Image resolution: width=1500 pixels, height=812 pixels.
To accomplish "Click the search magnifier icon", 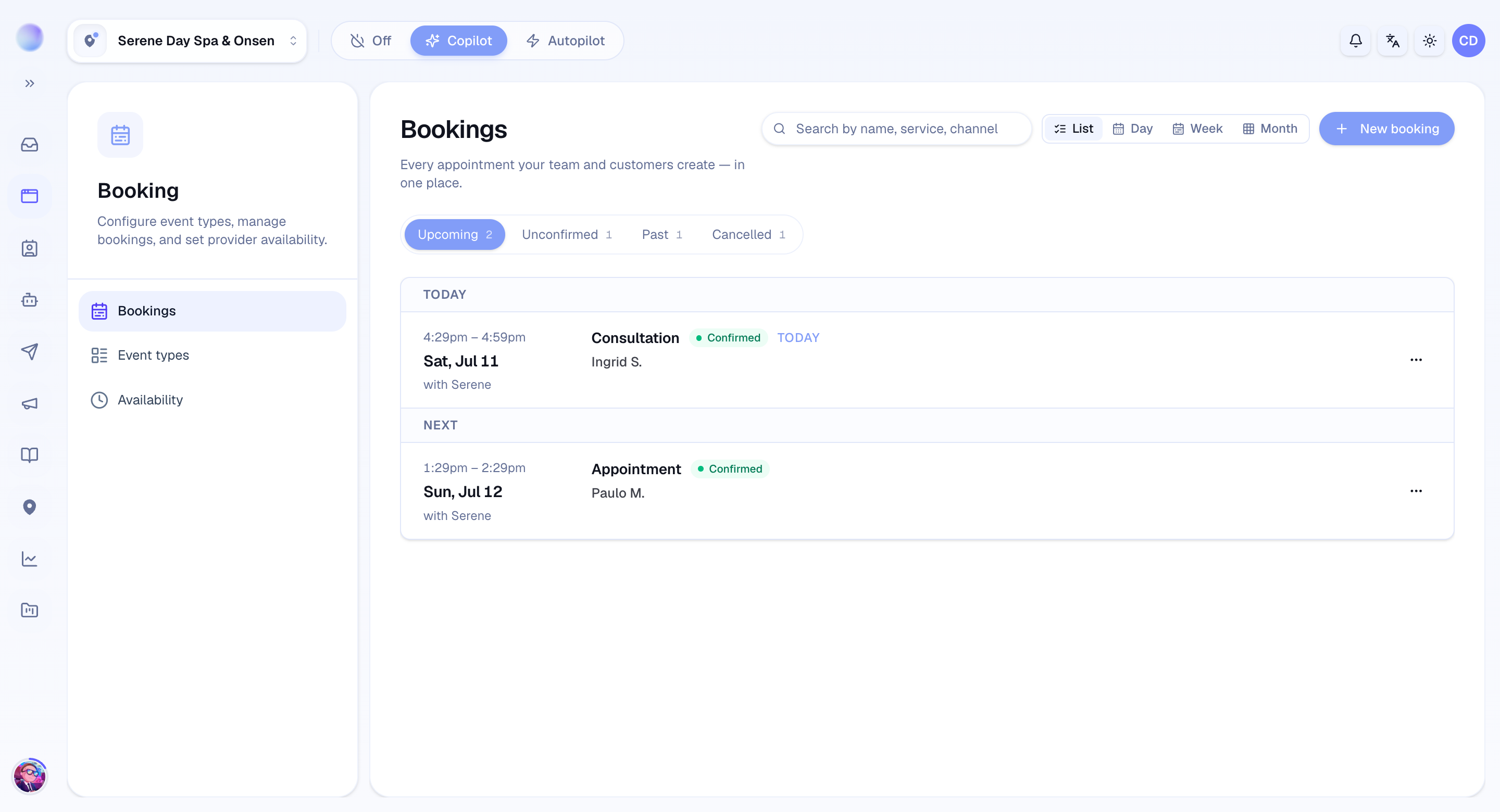I will (x=779, y=129).
